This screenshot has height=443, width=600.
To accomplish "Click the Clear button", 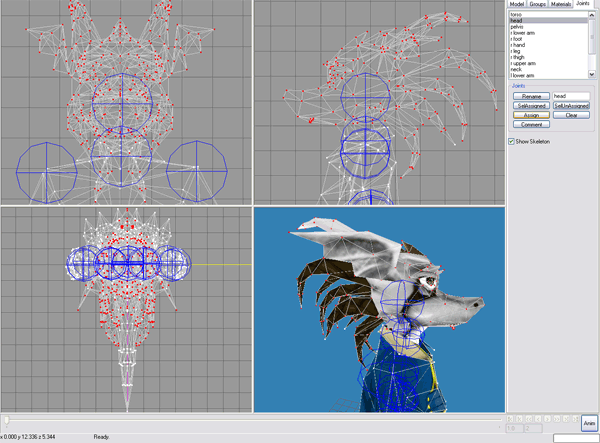I will (x=571, y=115).
